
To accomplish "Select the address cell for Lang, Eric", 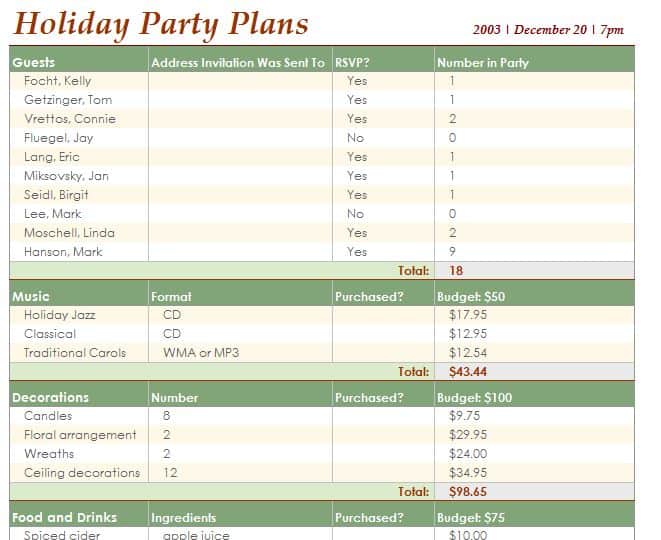I will [x=240, y=157].
